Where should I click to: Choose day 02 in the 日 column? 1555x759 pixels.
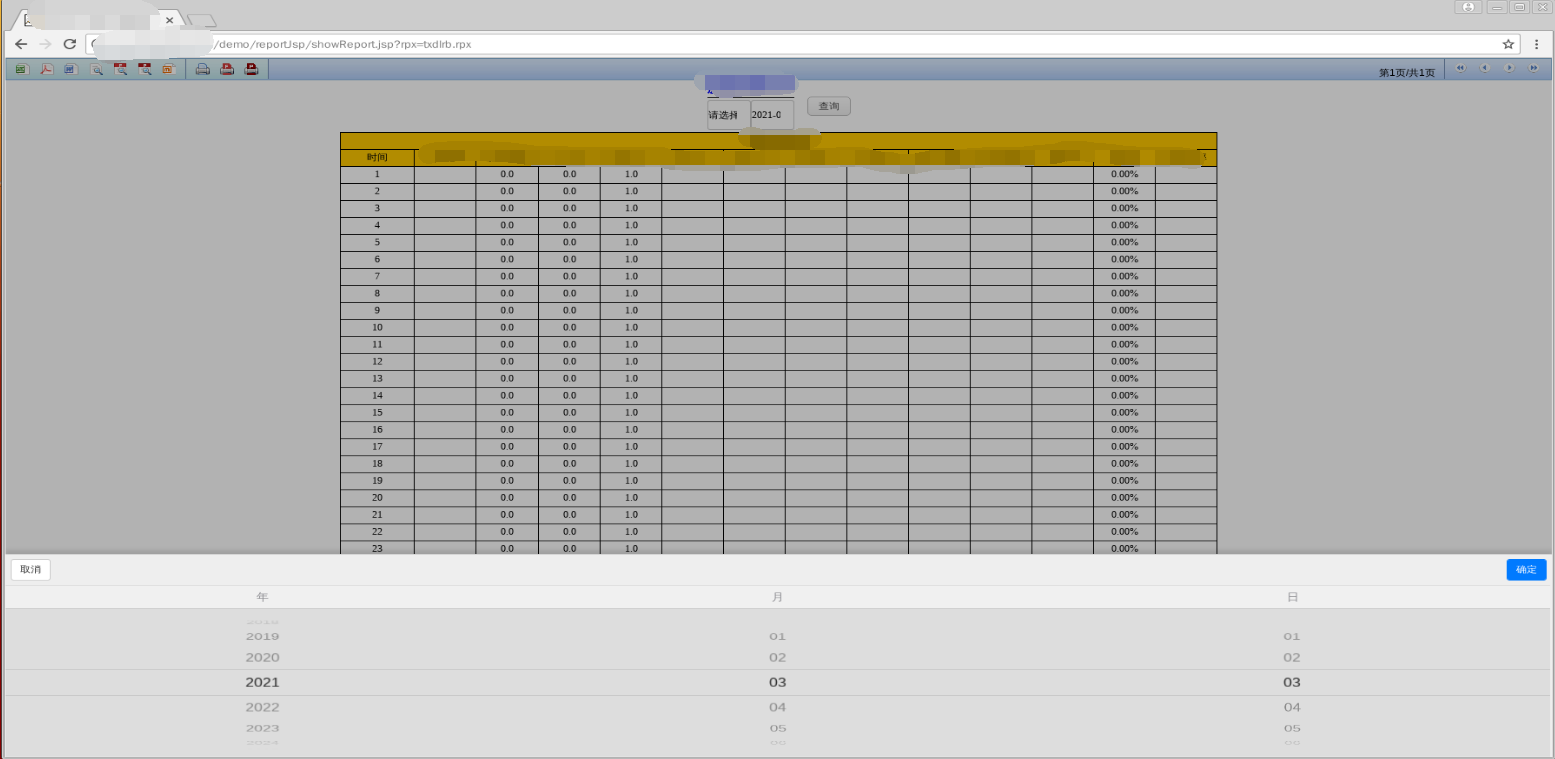point(1292,658)
